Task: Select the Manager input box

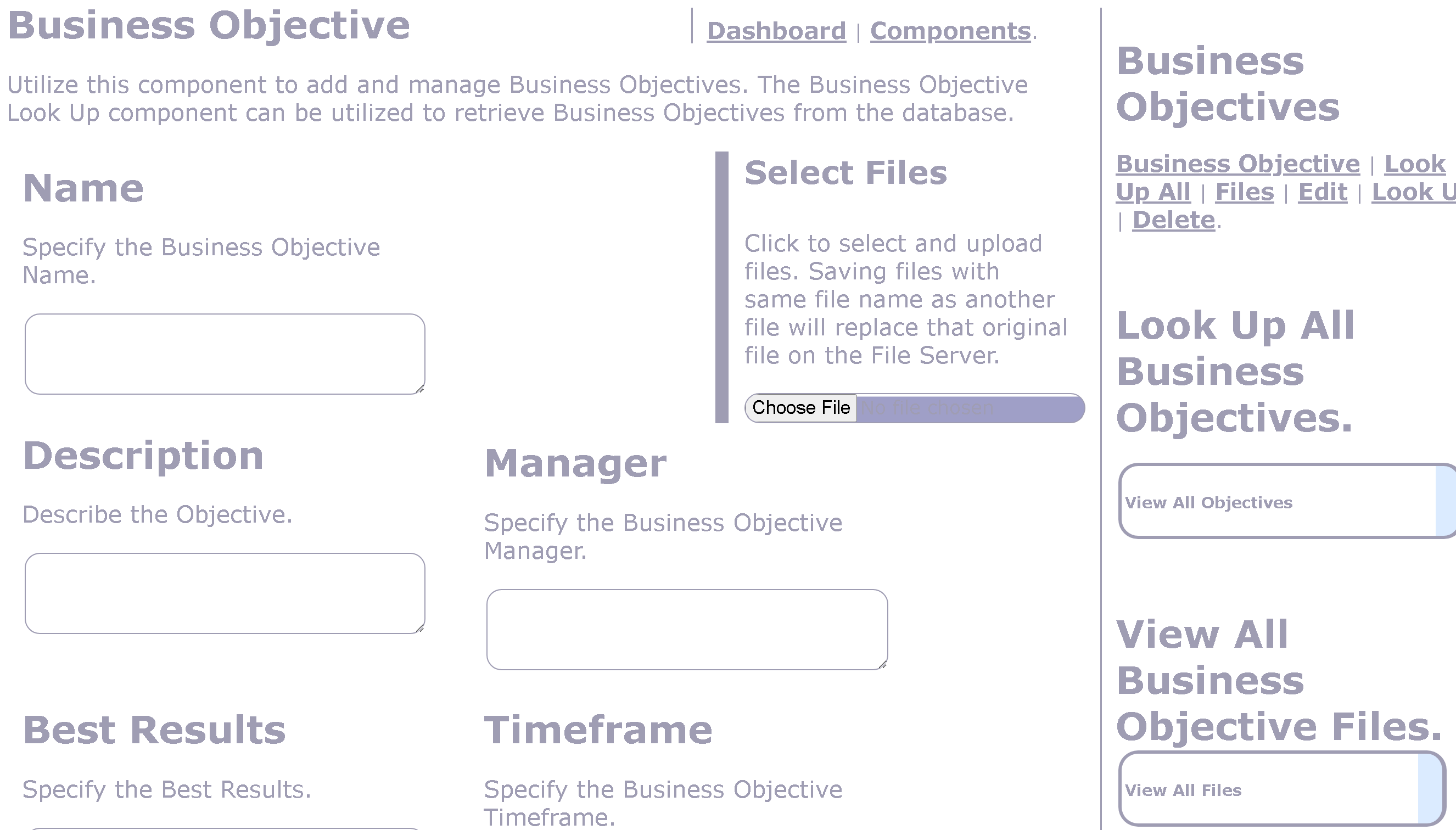Action: 686,629
